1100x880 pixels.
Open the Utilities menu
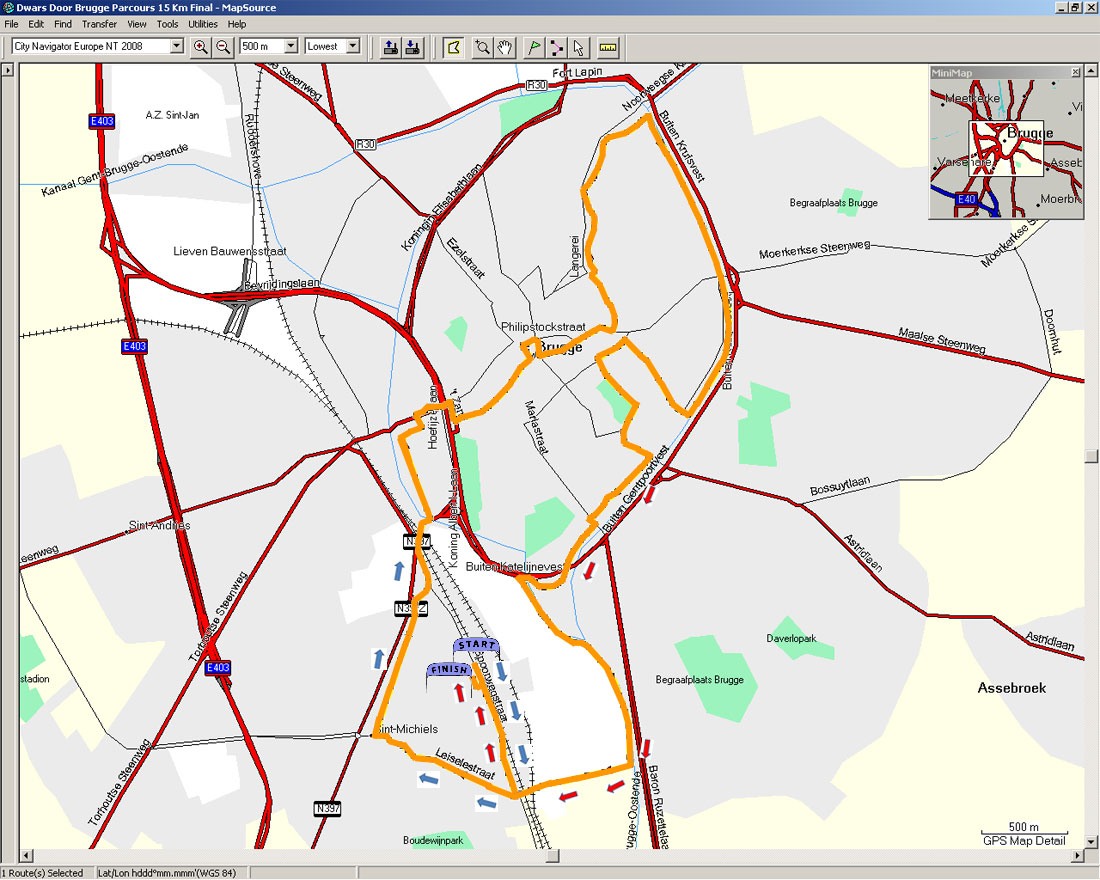202,24
